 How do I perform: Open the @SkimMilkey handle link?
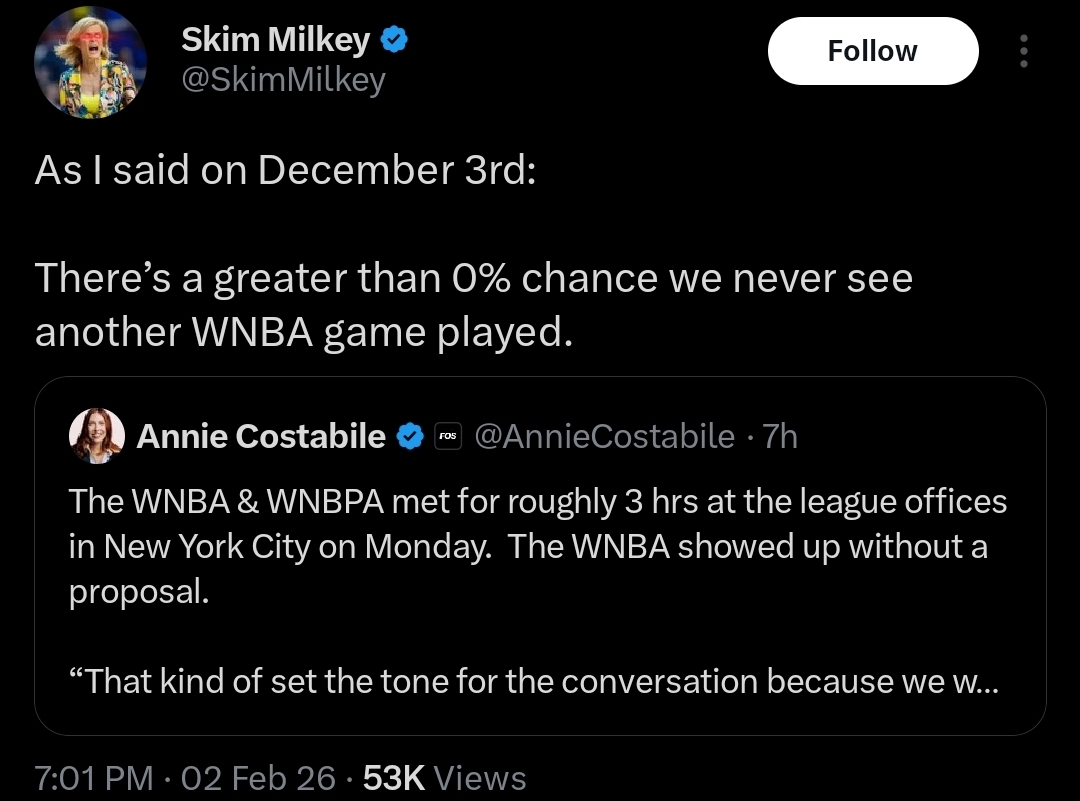click(x=283, y=80)
